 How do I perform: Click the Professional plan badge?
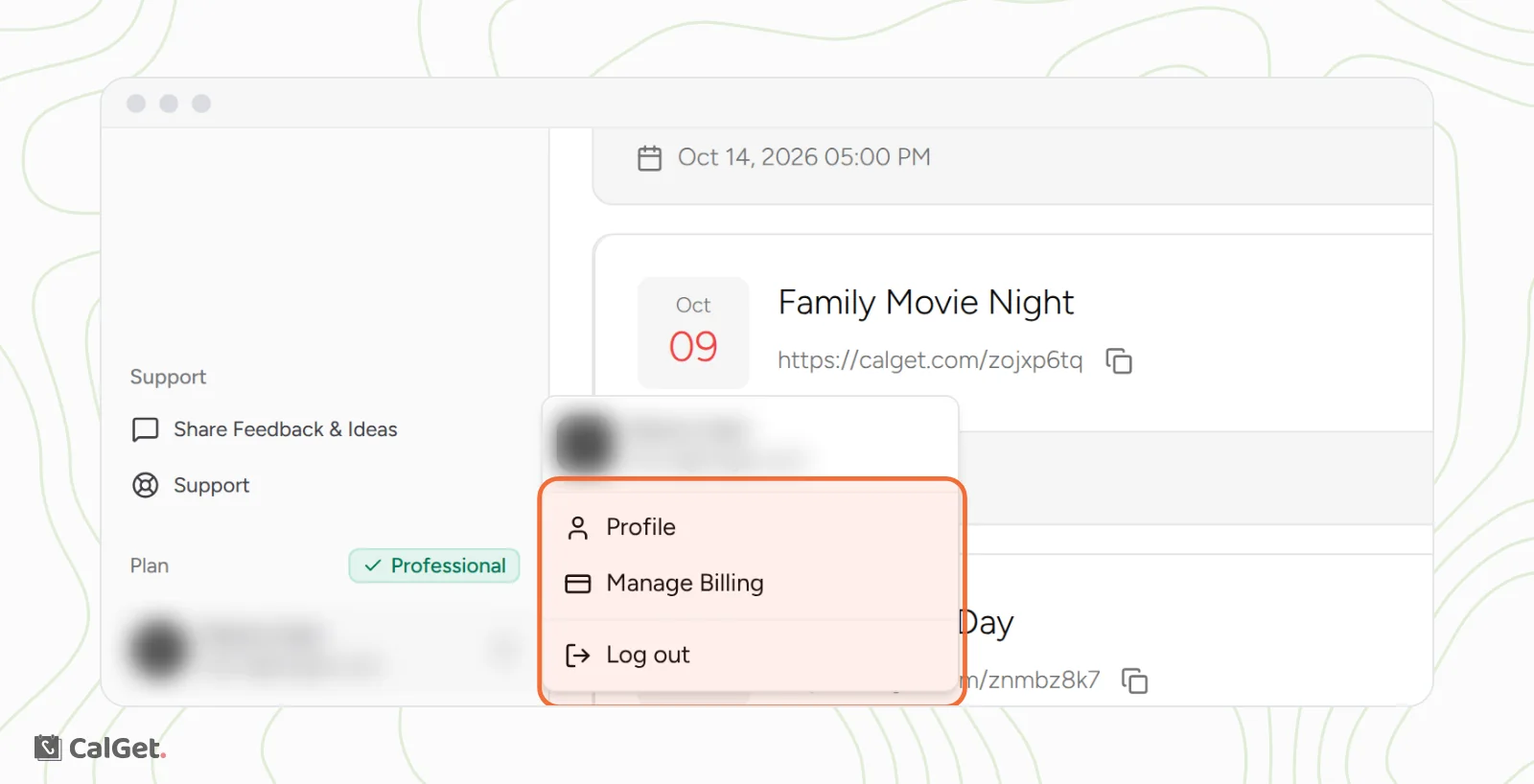pos(434,565)
